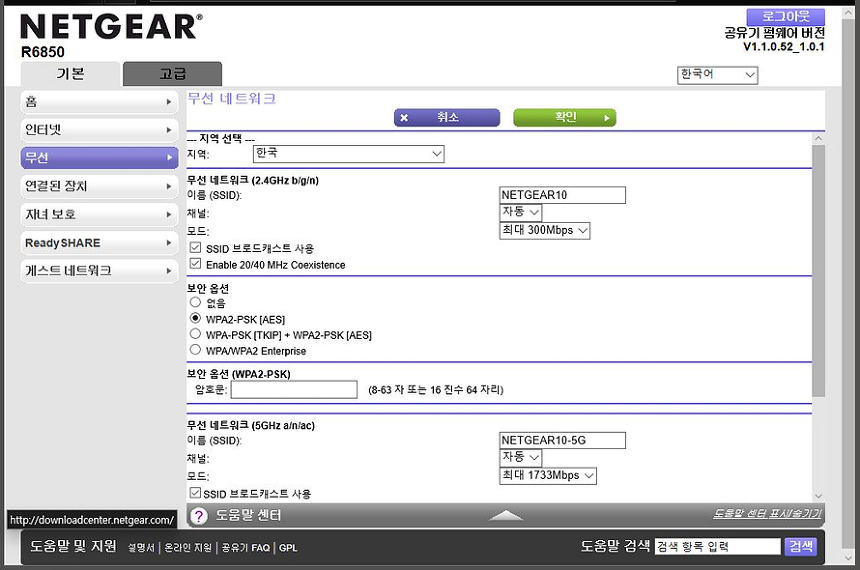Select WPA/WPA2 Enterprise radio button

click(x=195, y=350)
